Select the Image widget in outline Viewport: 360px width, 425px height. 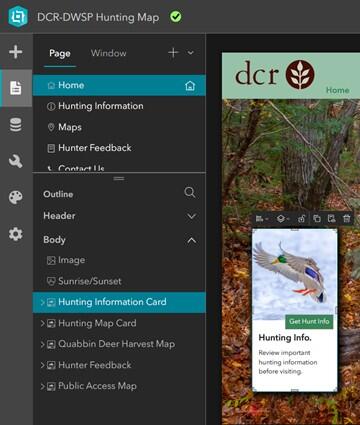pyautogui.click(x=119, y=260)
